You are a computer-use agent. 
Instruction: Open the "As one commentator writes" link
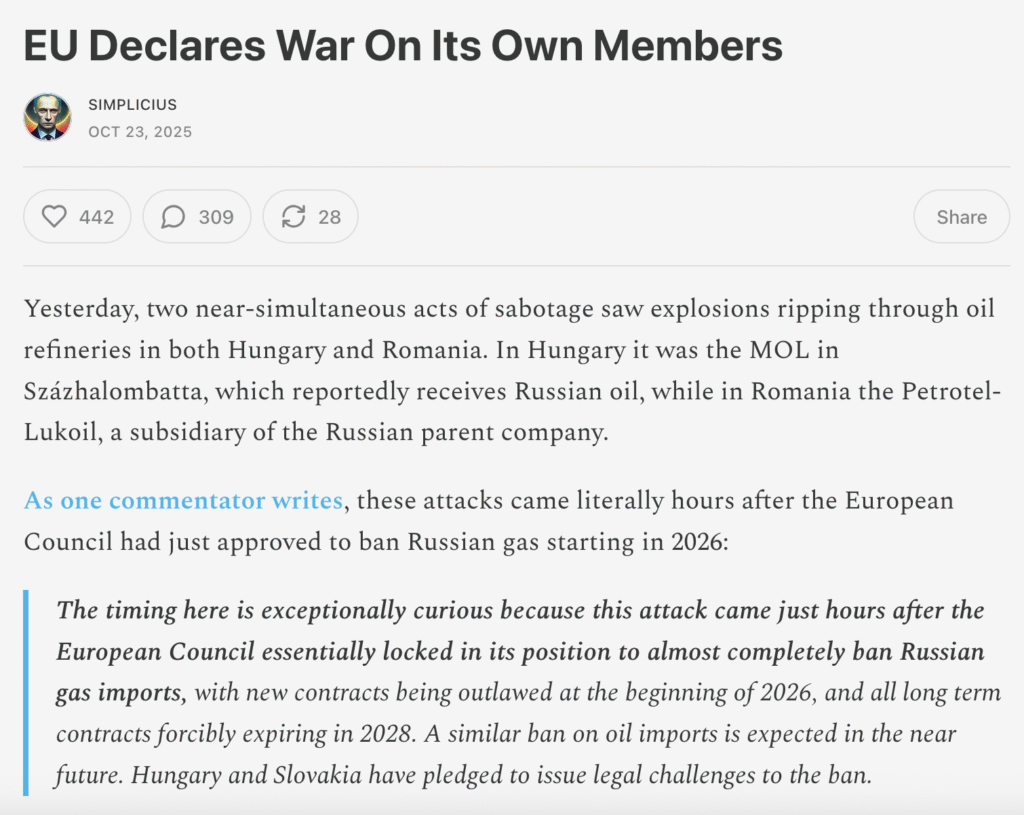point(183,500)
